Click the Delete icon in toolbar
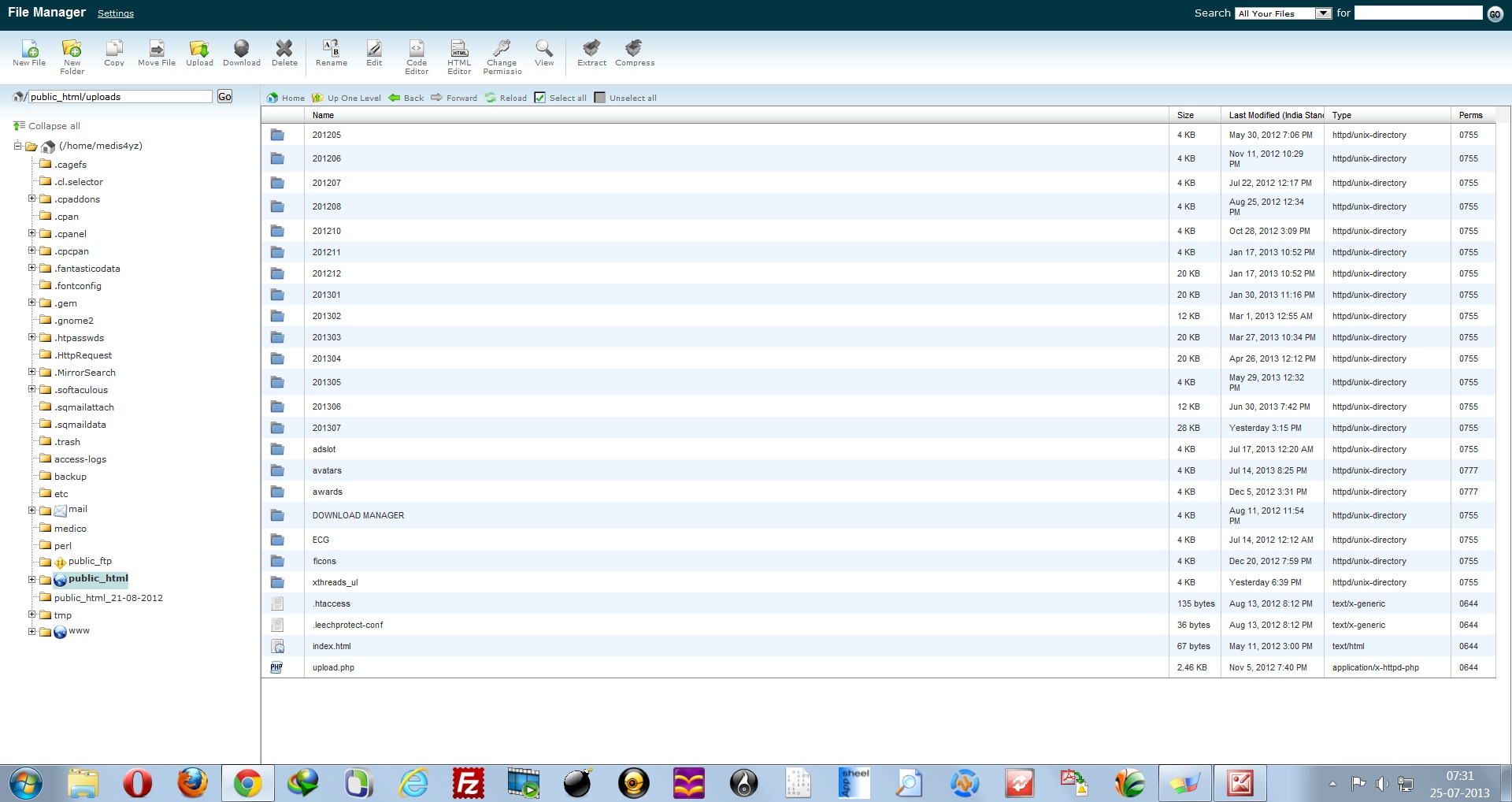Image resolution: width=1512 pixels, height=802 pixels. click(x=284, y=50)
